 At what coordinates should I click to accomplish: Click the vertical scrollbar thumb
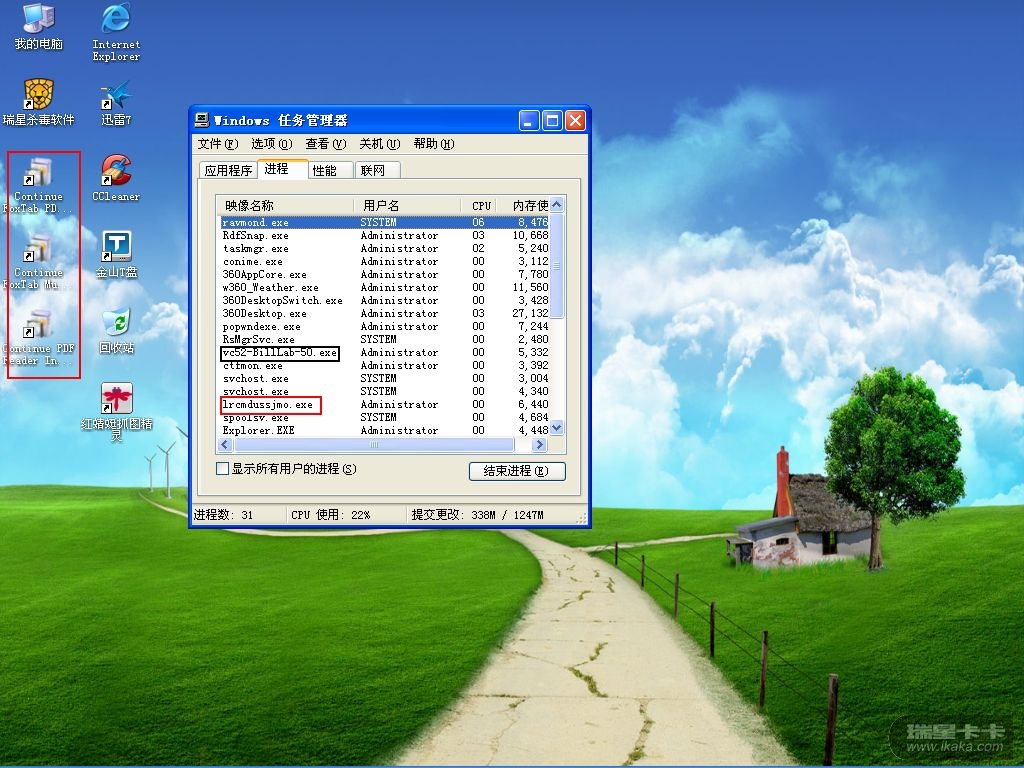556,265
